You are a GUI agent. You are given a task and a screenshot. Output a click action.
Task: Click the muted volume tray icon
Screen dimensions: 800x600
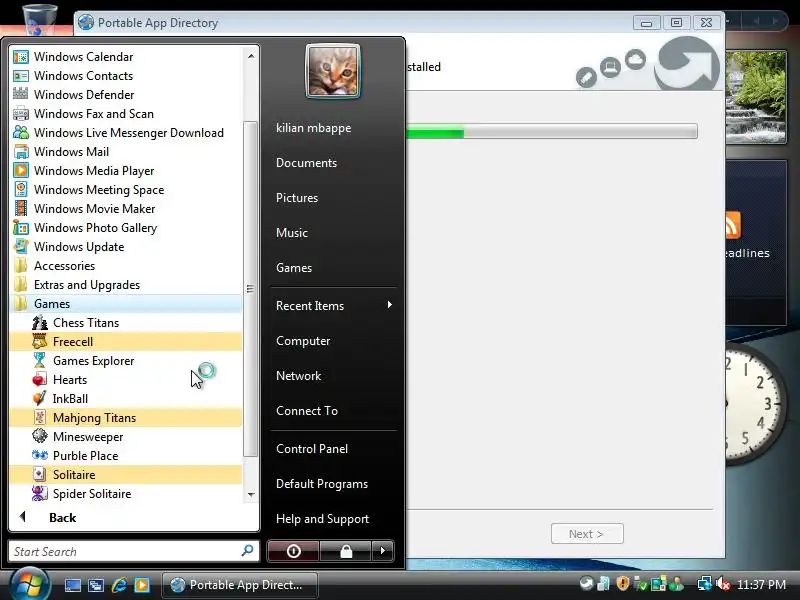[x=722, y=584]
